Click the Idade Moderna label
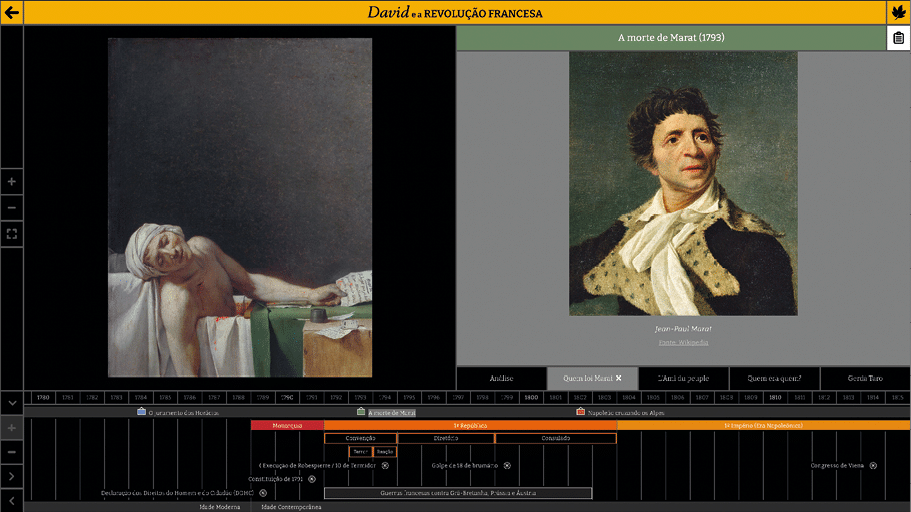The height and width of the screenshot is (512, 911). pyautogui.click(x=220, y=507)
